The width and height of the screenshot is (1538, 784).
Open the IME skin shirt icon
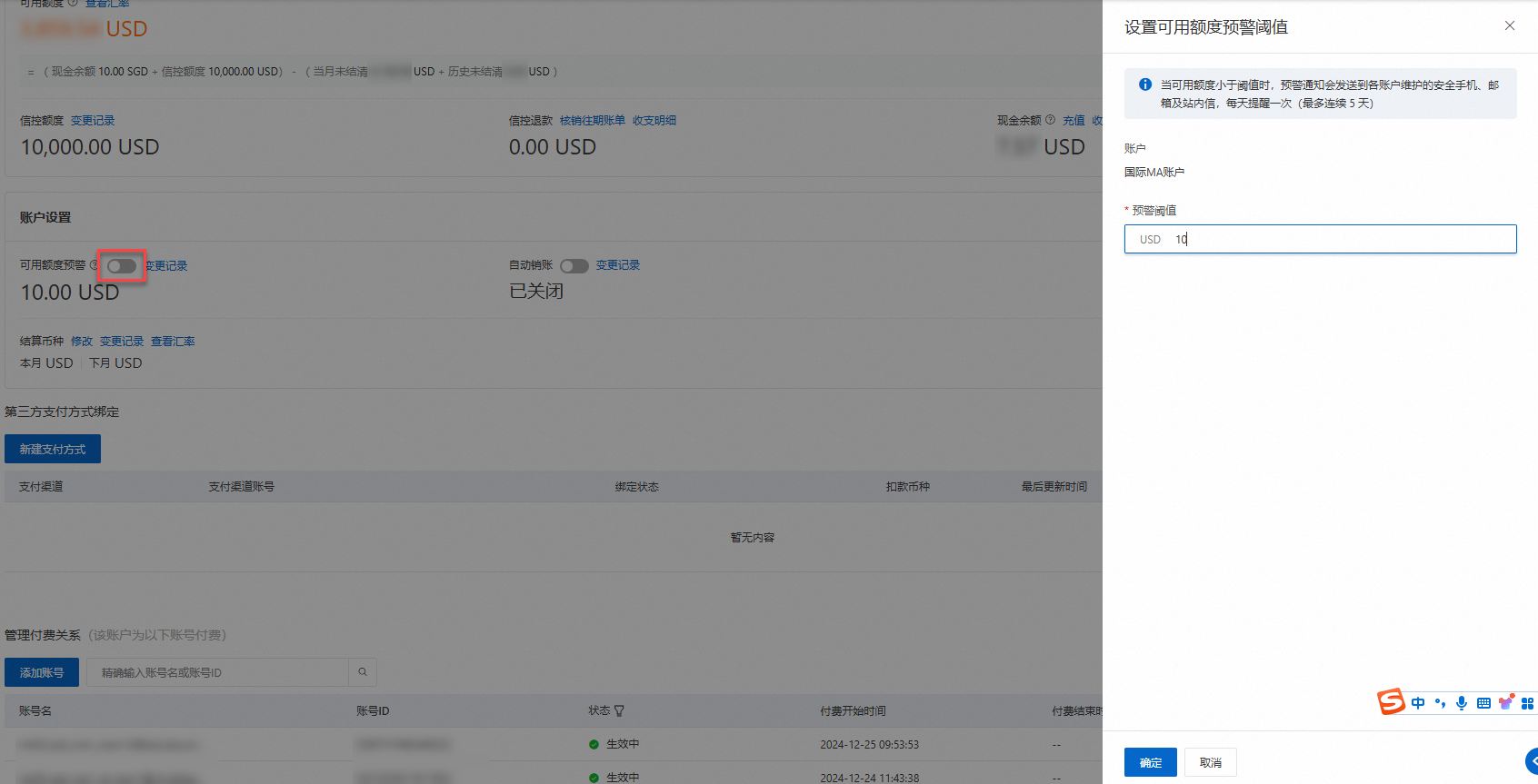point(1506,702)
